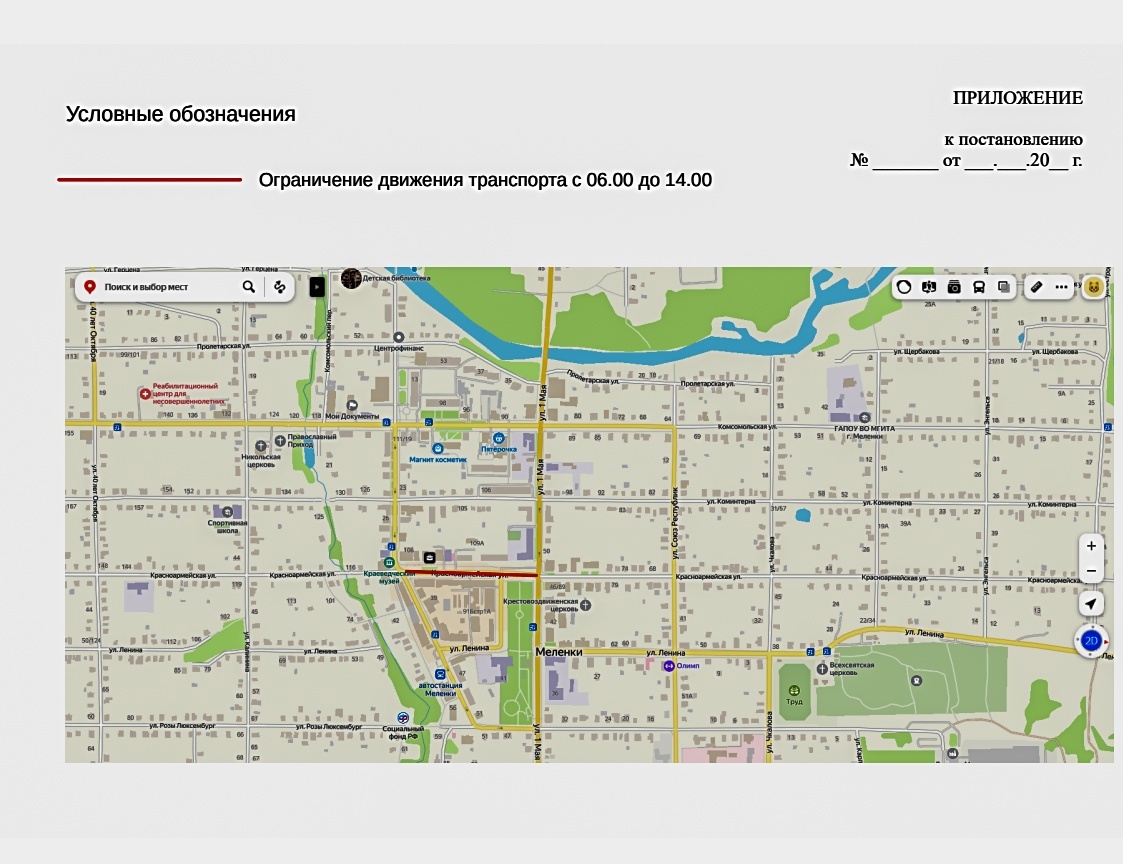Select the Спортивная школа marker
The height and width of the screenshot is (864, 1123).
tap(227, 512)
